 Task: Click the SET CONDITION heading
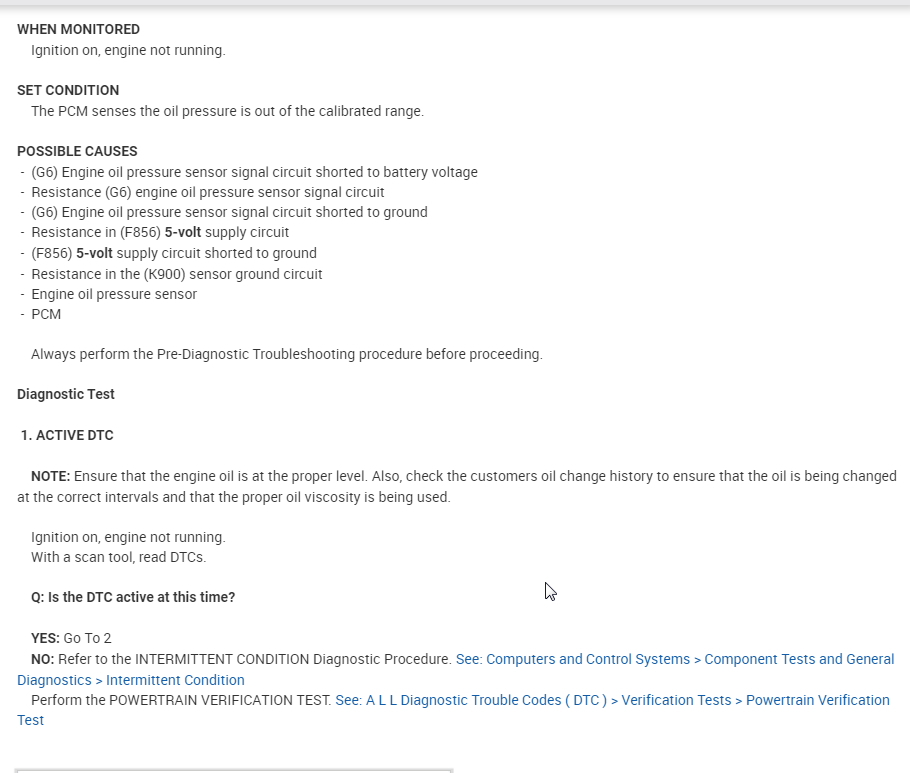pyautogui.click(x=68, y=90)
